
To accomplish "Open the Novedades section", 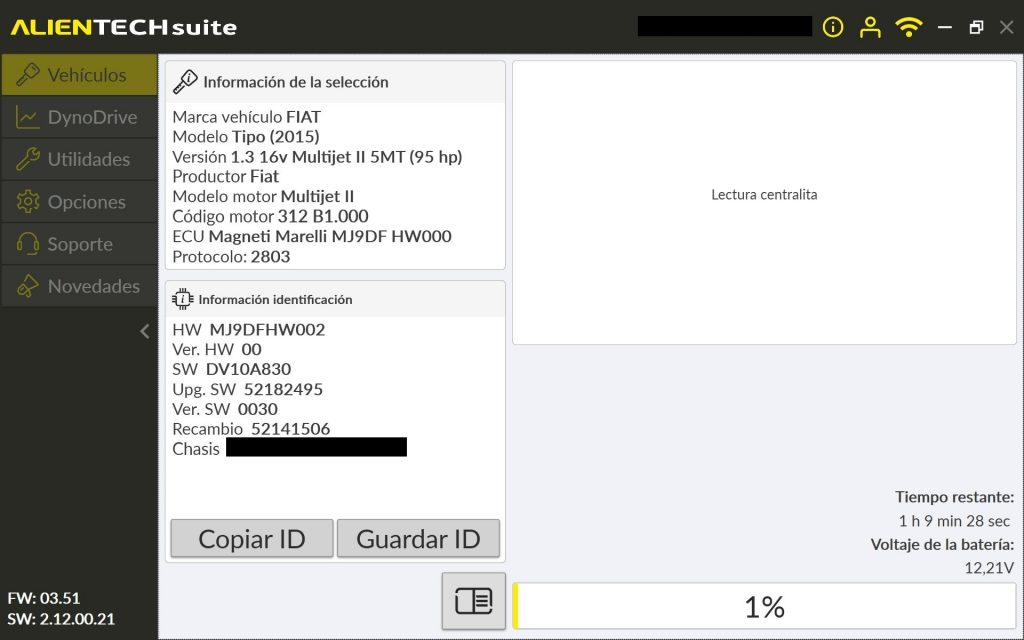I will tap(79, 286).
